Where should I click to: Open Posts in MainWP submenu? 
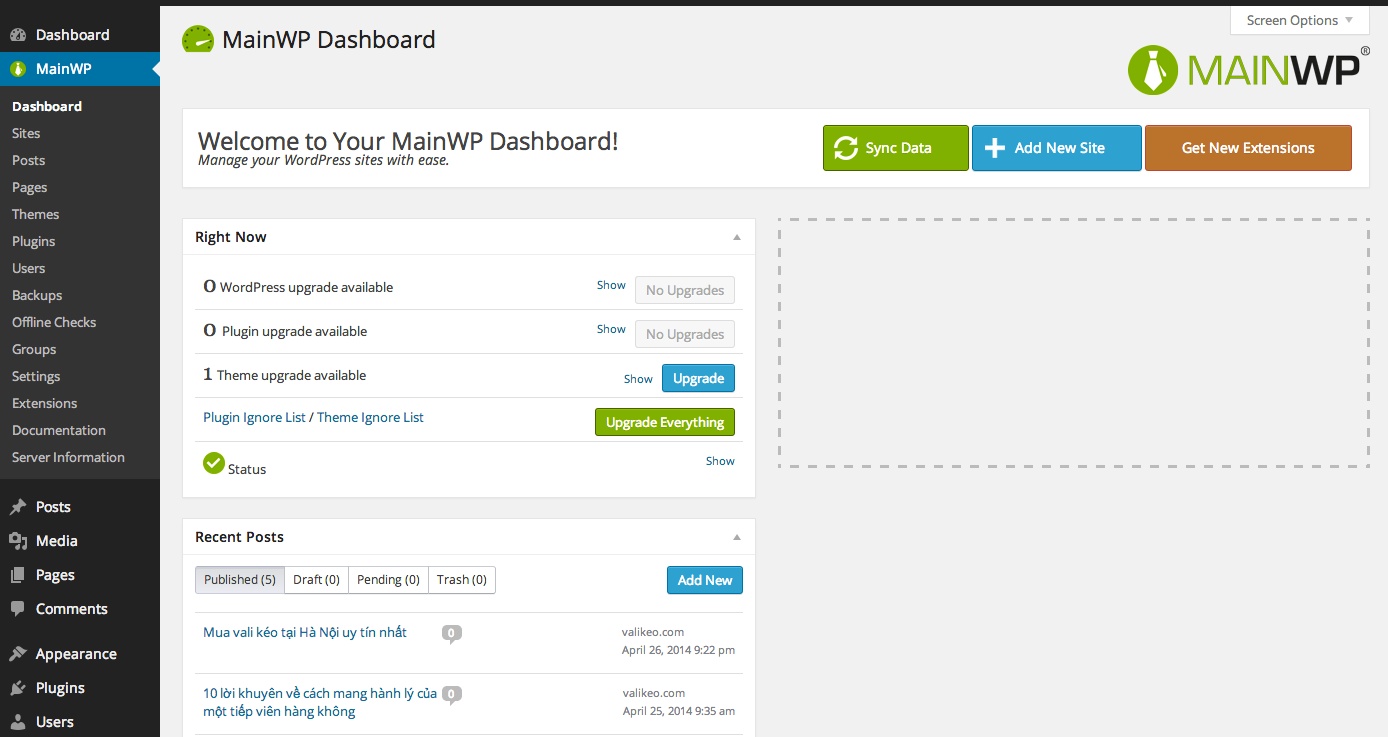[28, 160]
